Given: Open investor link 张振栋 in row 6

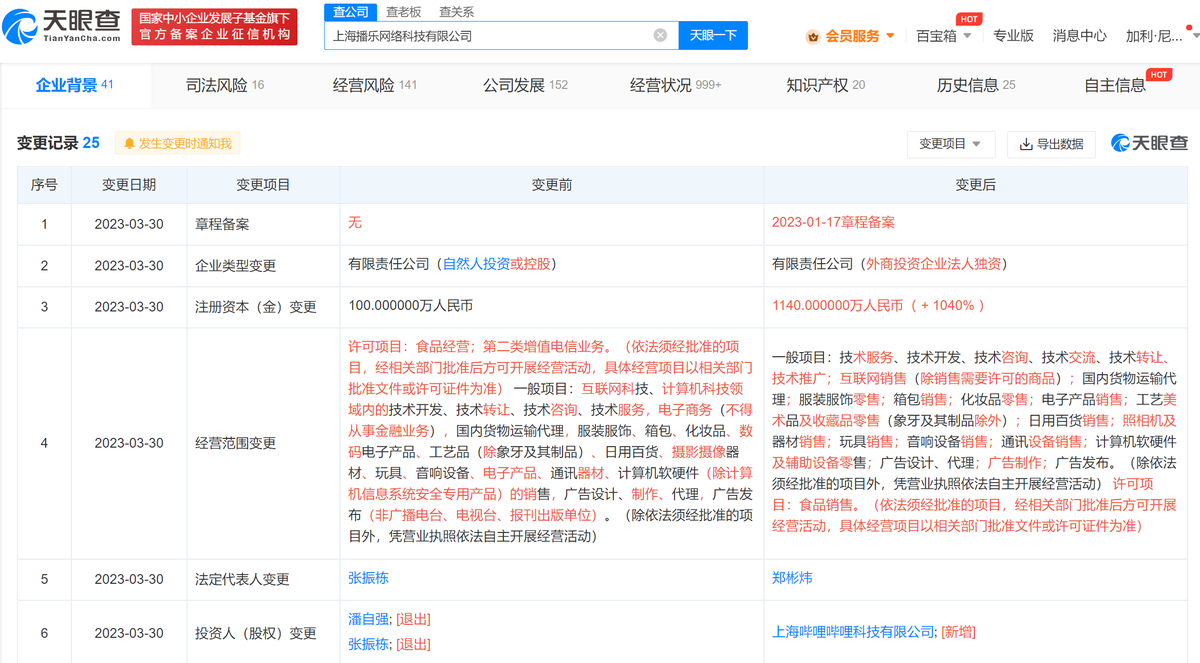Looking at the screenshot, I should click(x=367, y=644).
